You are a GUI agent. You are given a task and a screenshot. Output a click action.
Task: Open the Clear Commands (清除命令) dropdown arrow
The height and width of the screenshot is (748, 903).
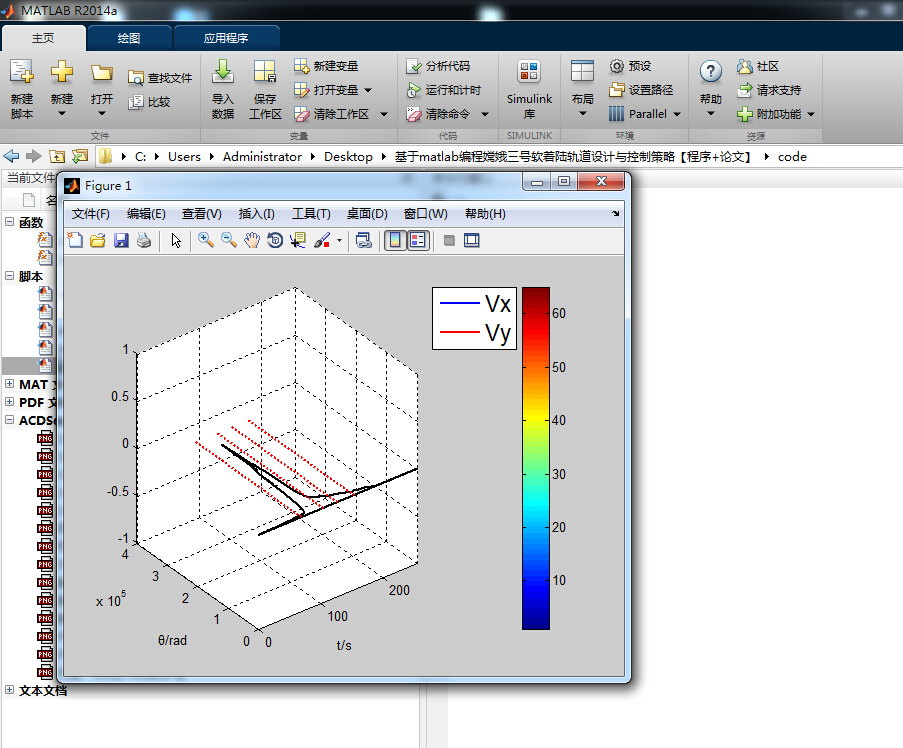485,115
